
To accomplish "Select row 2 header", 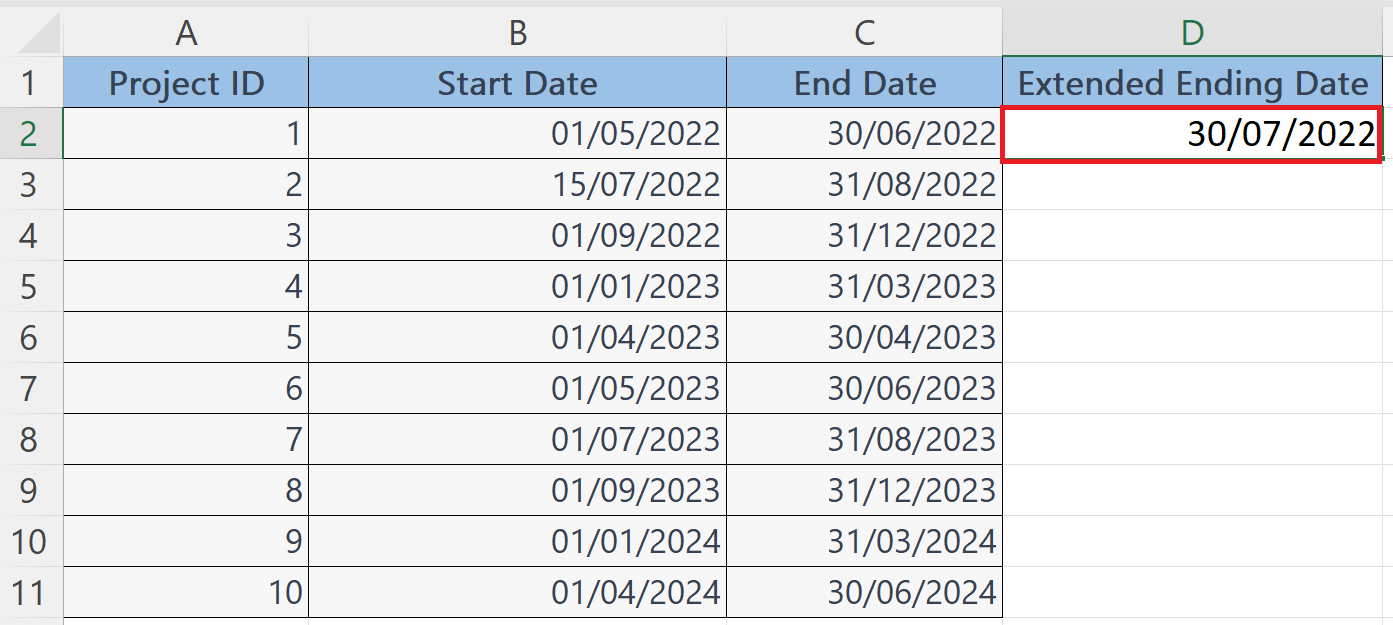I will (x=31, y=133).
